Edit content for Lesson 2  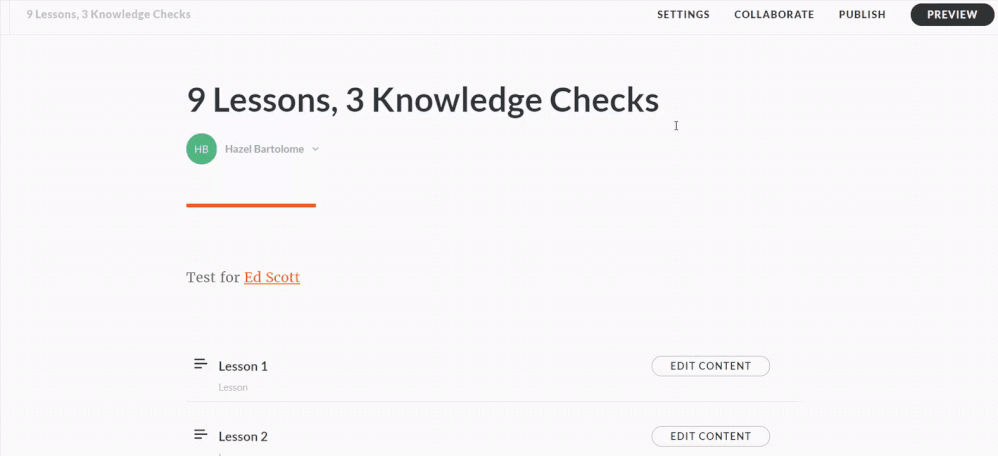pyautogui.click(x=710, y=436)
